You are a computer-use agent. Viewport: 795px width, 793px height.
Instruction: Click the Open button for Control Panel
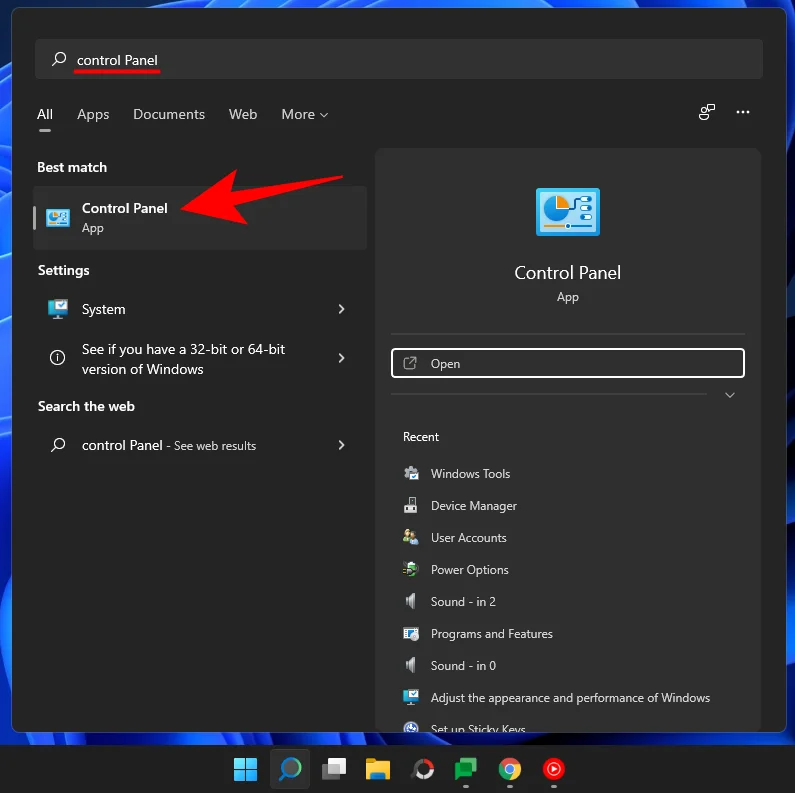pyautogui.click(x=567, y=364)
